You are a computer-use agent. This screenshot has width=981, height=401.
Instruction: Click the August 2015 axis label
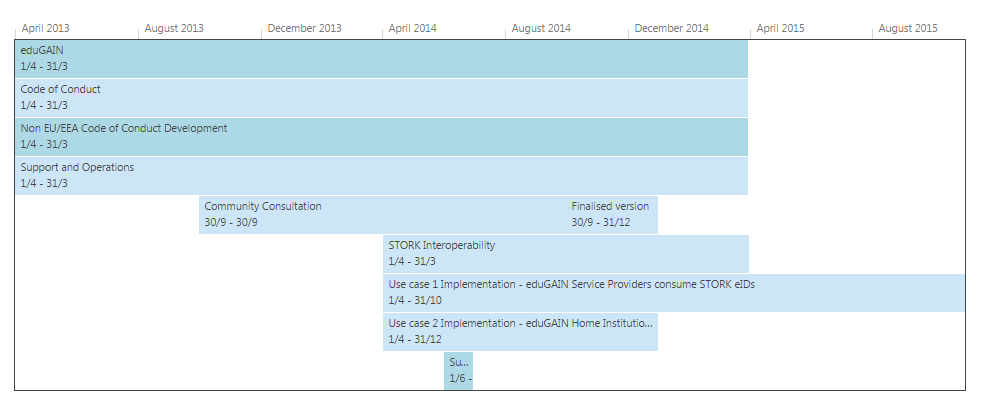click(x=908, y=28)
